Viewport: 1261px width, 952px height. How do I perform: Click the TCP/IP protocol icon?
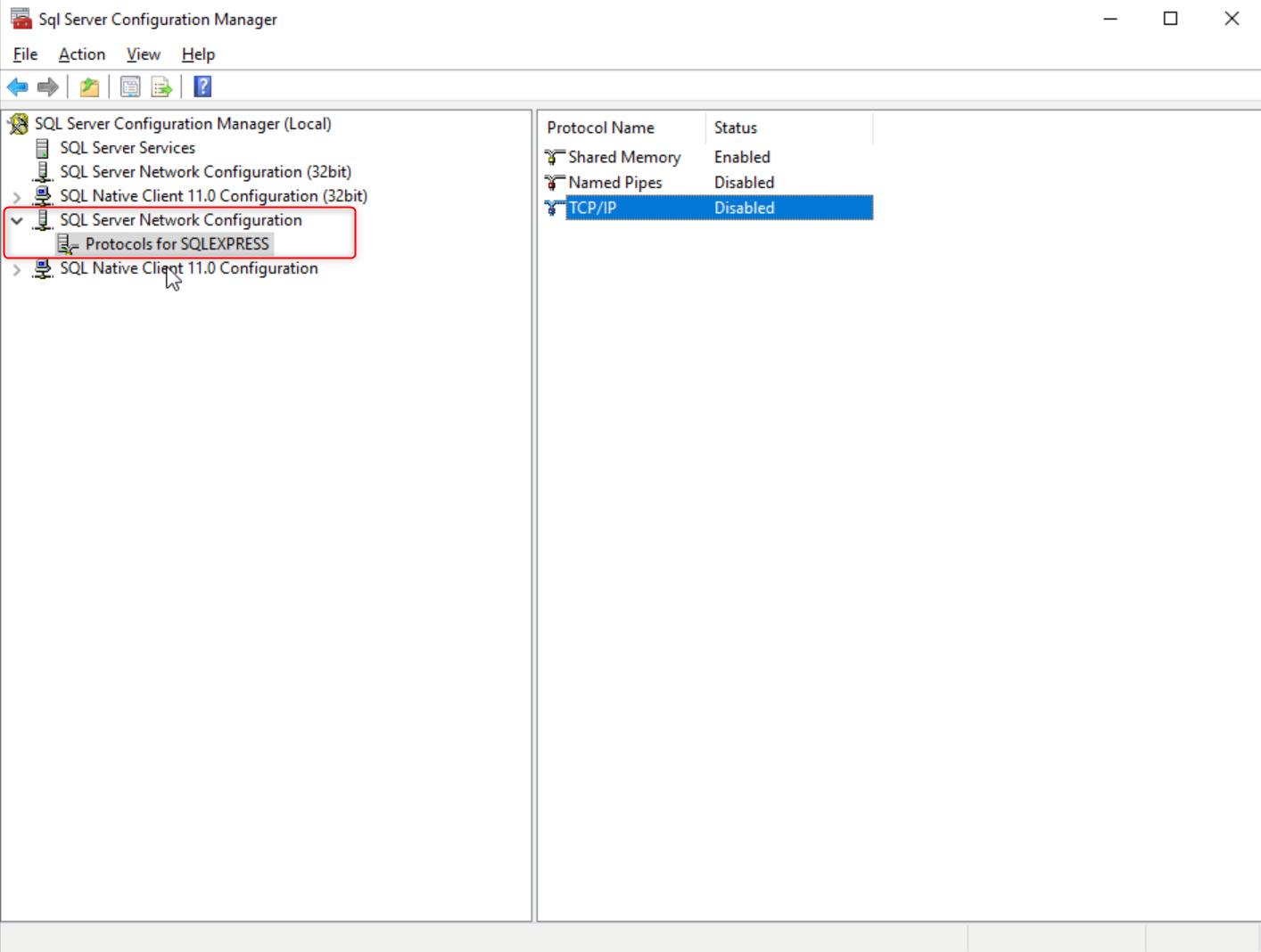(x=555, y=208)
